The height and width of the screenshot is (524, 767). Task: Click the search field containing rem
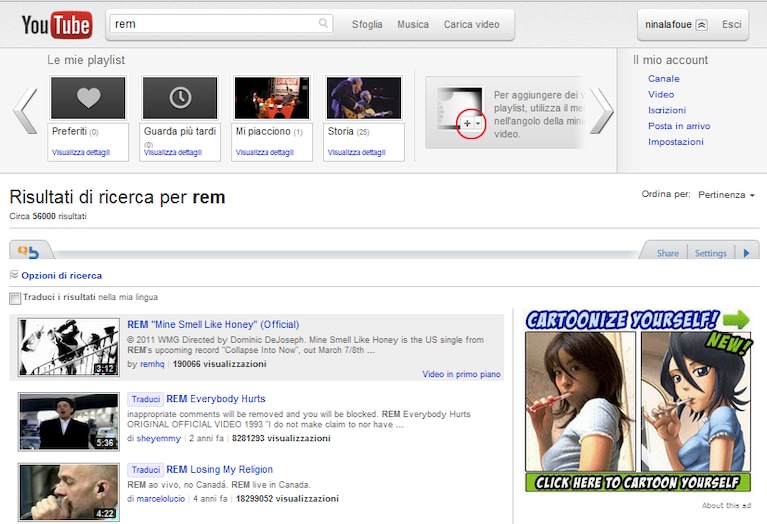[x=221, y=23]
